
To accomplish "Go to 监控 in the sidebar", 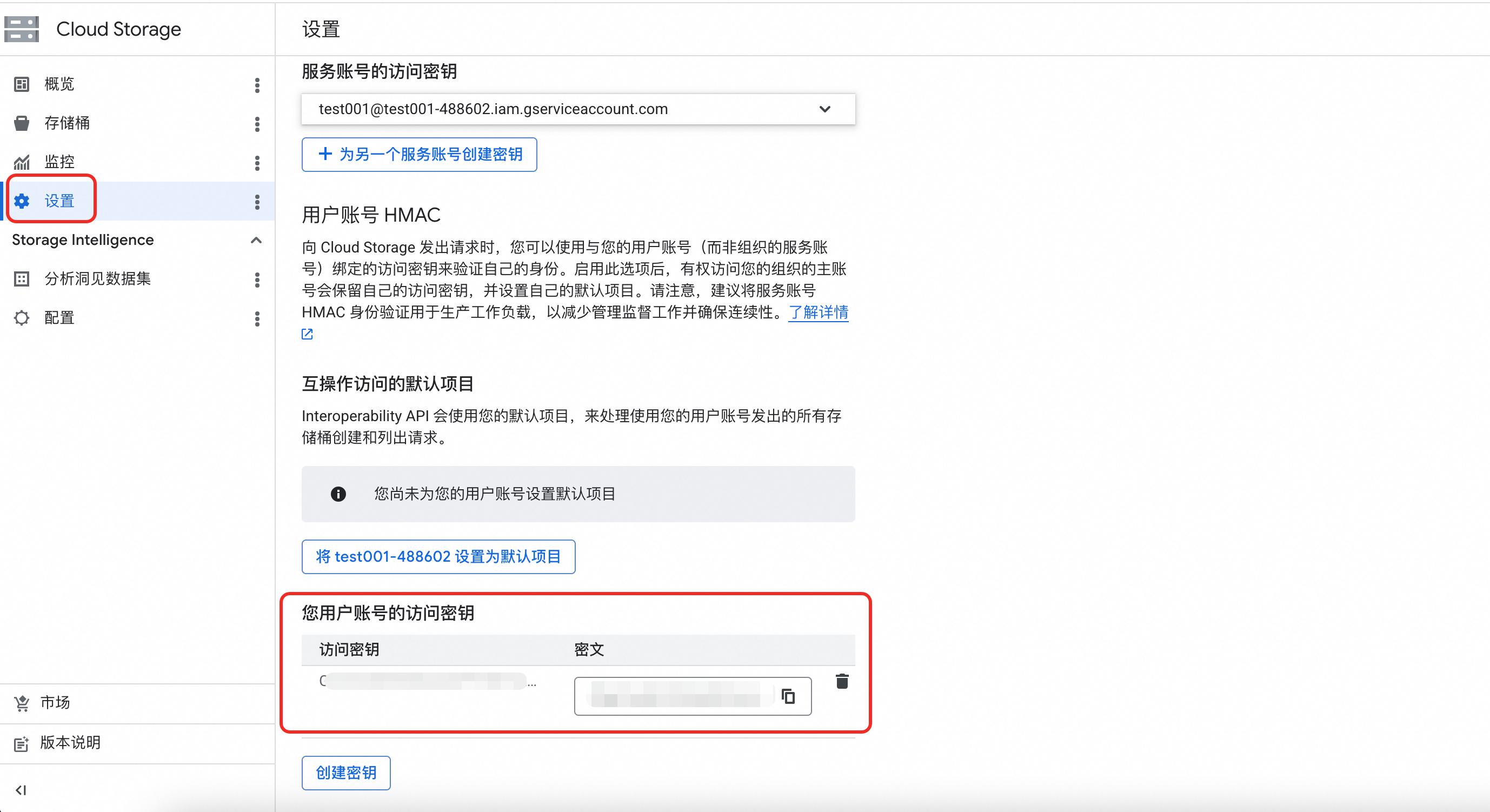I will pyautogui.click(x=137, y=162).
